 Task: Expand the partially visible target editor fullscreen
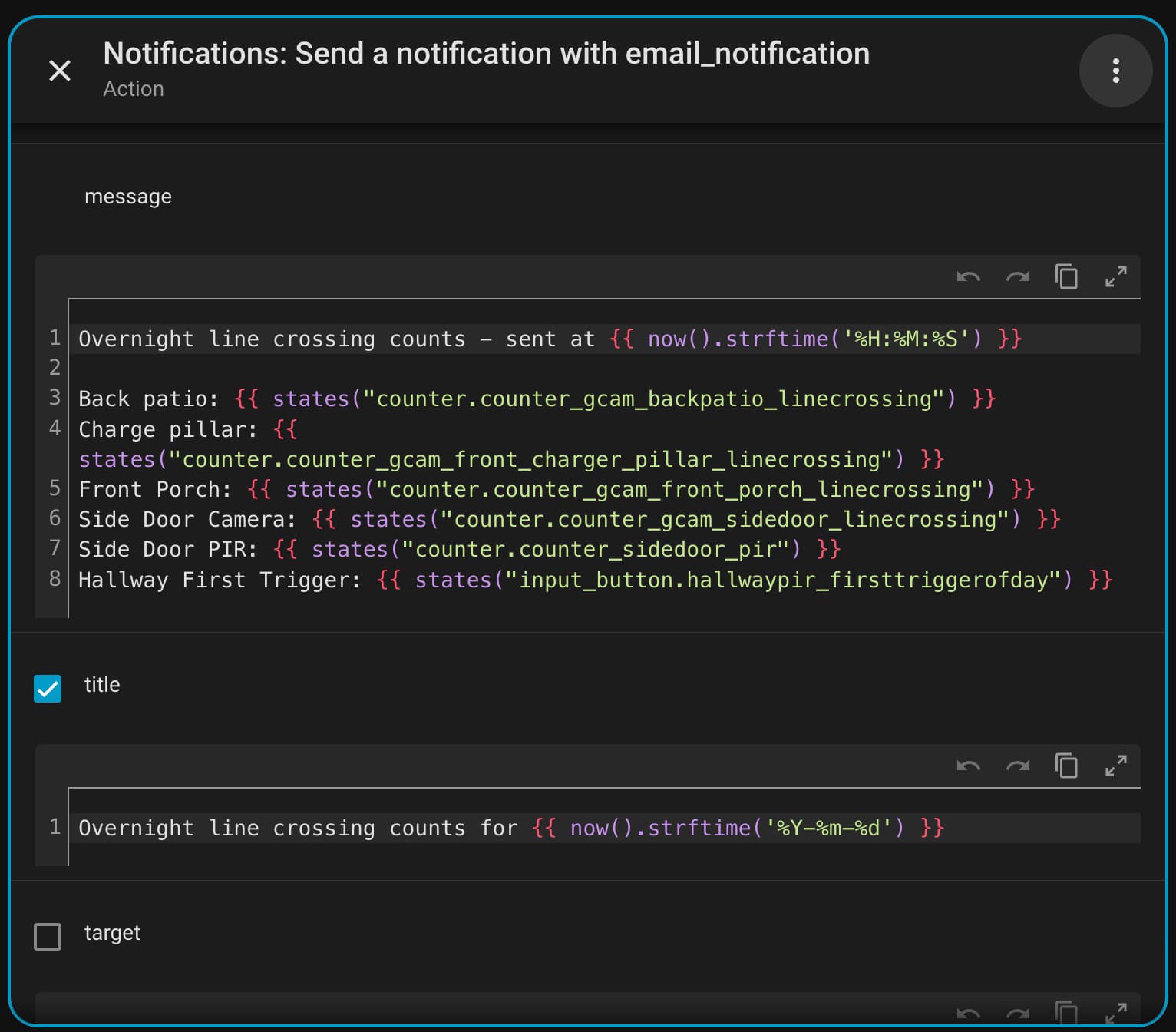point(1115,1014)
